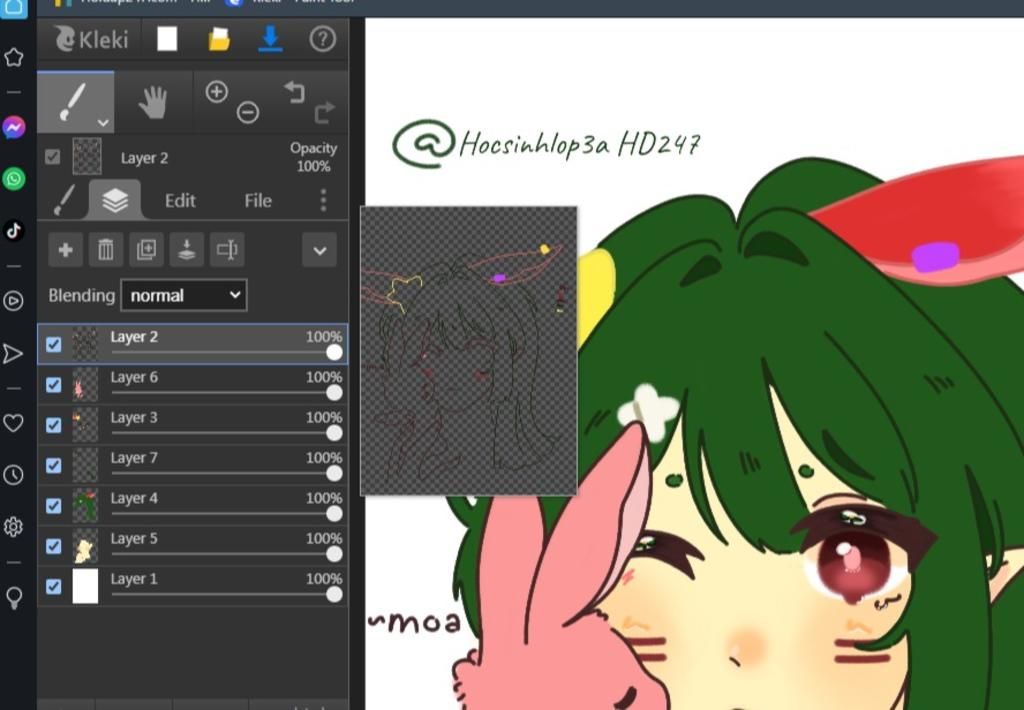Click the Layer 5 thumbnail
1024x710 pixels.
pos(85,546)
